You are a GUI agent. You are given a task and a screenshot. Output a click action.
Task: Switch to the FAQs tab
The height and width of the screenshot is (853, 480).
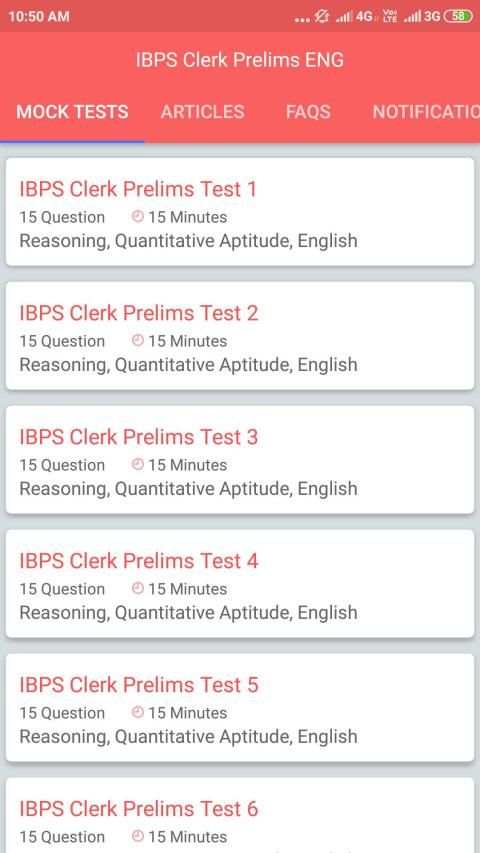point(308,112)
